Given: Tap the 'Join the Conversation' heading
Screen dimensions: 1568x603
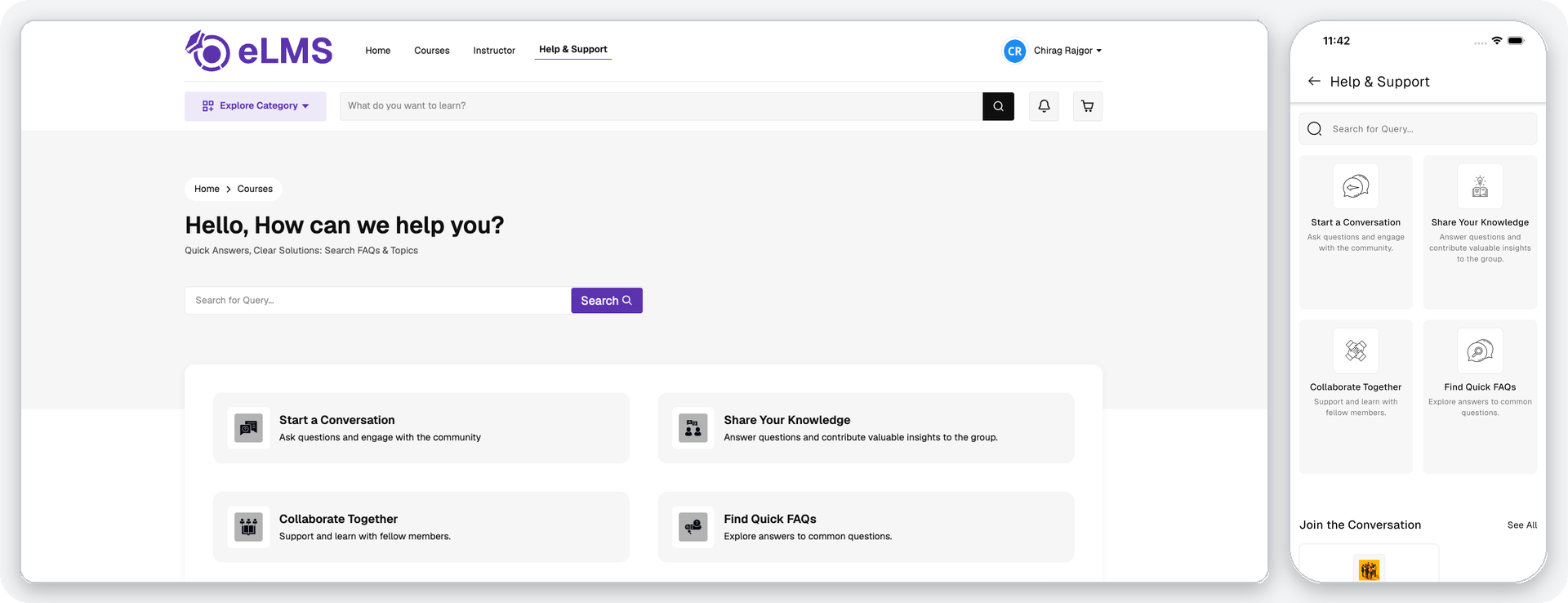Looking at the screenshot, I should click(1361, 525).
